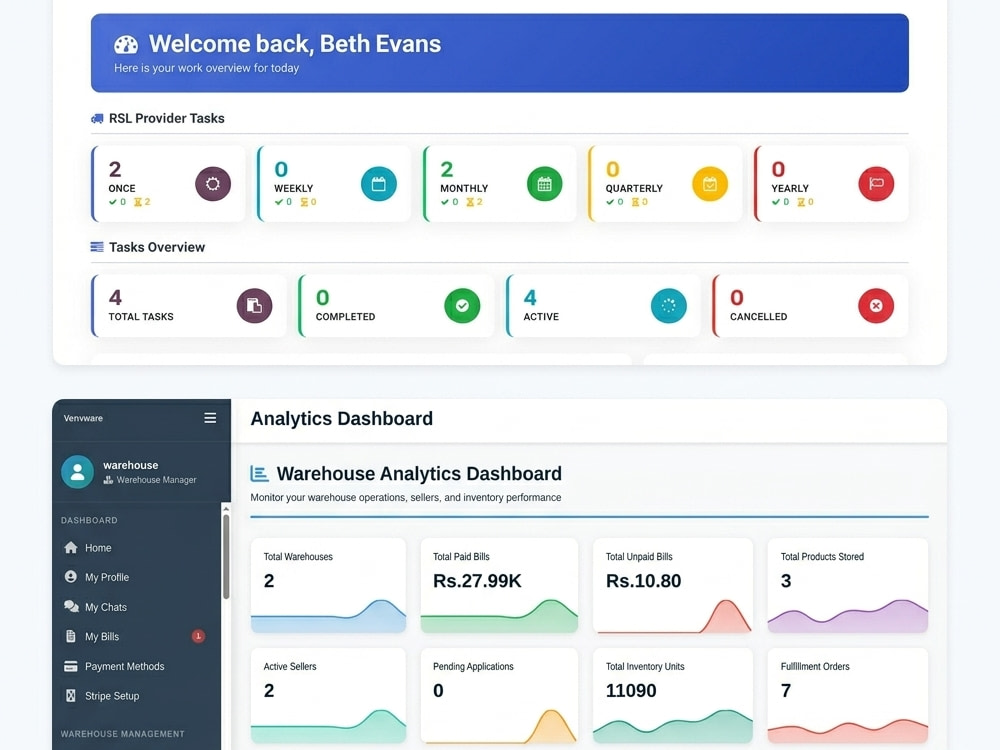
Task: Click the Active spinner icon
Action: click(668, 305)
